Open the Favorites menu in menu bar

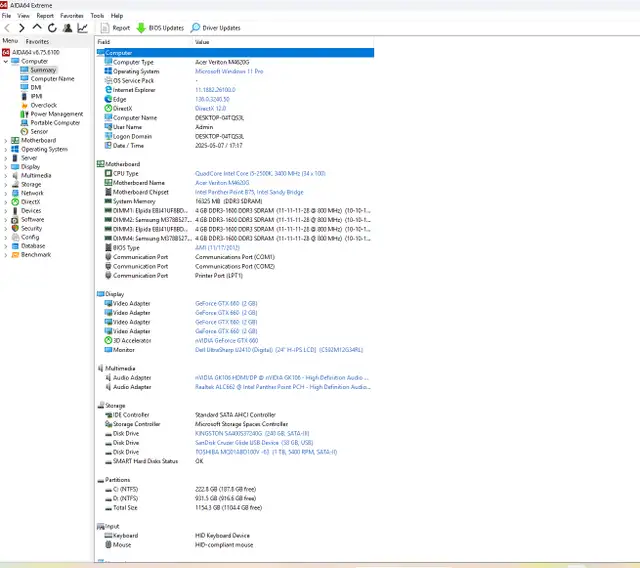point(72,16)
